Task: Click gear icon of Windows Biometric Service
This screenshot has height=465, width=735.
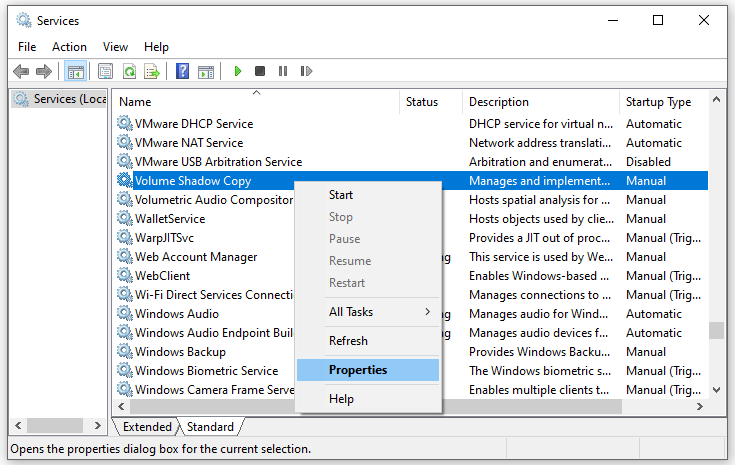Action: click(x=125, y=370)
